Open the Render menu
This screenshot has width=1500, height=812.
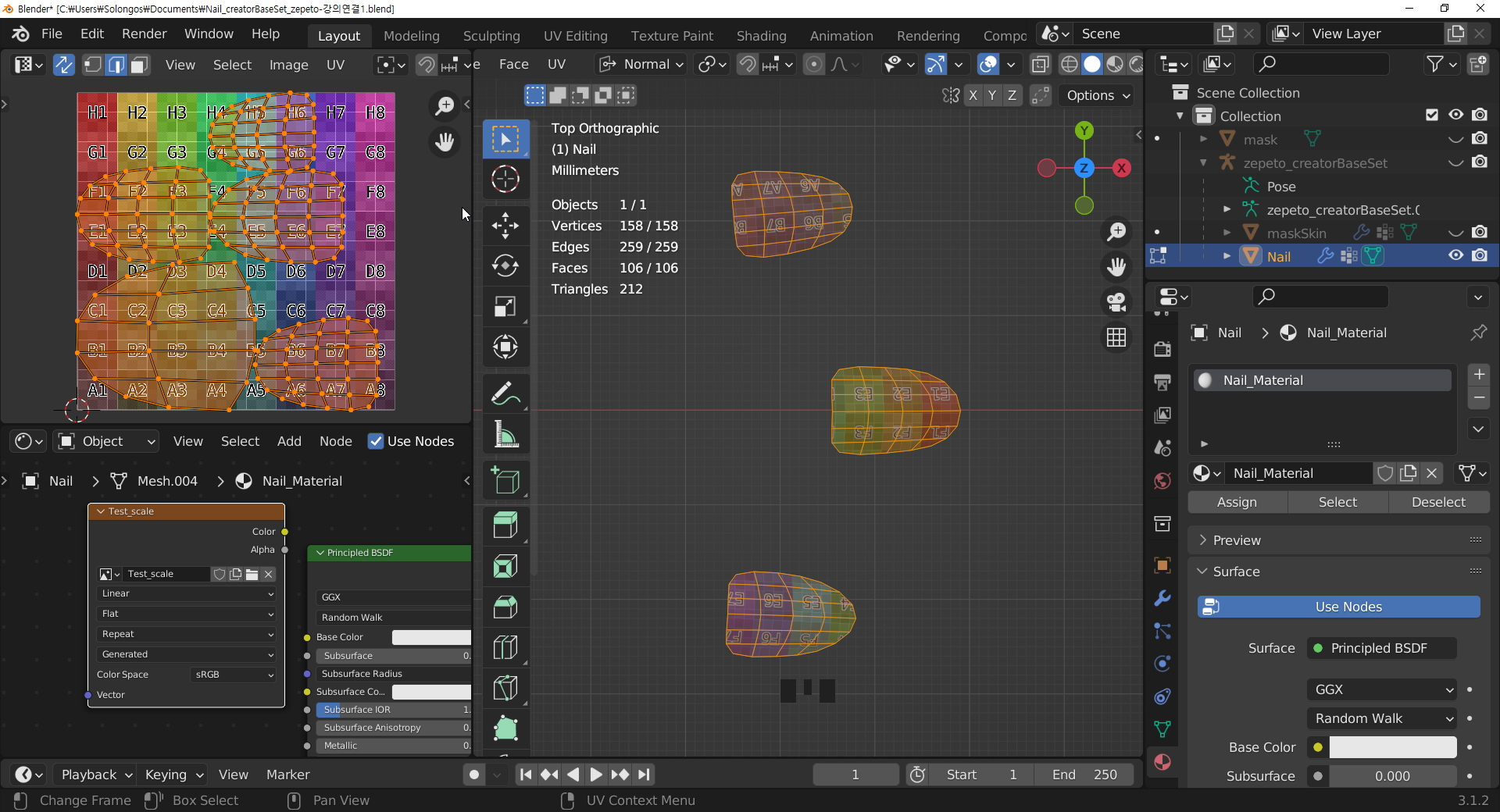click(x=144, y=34)
